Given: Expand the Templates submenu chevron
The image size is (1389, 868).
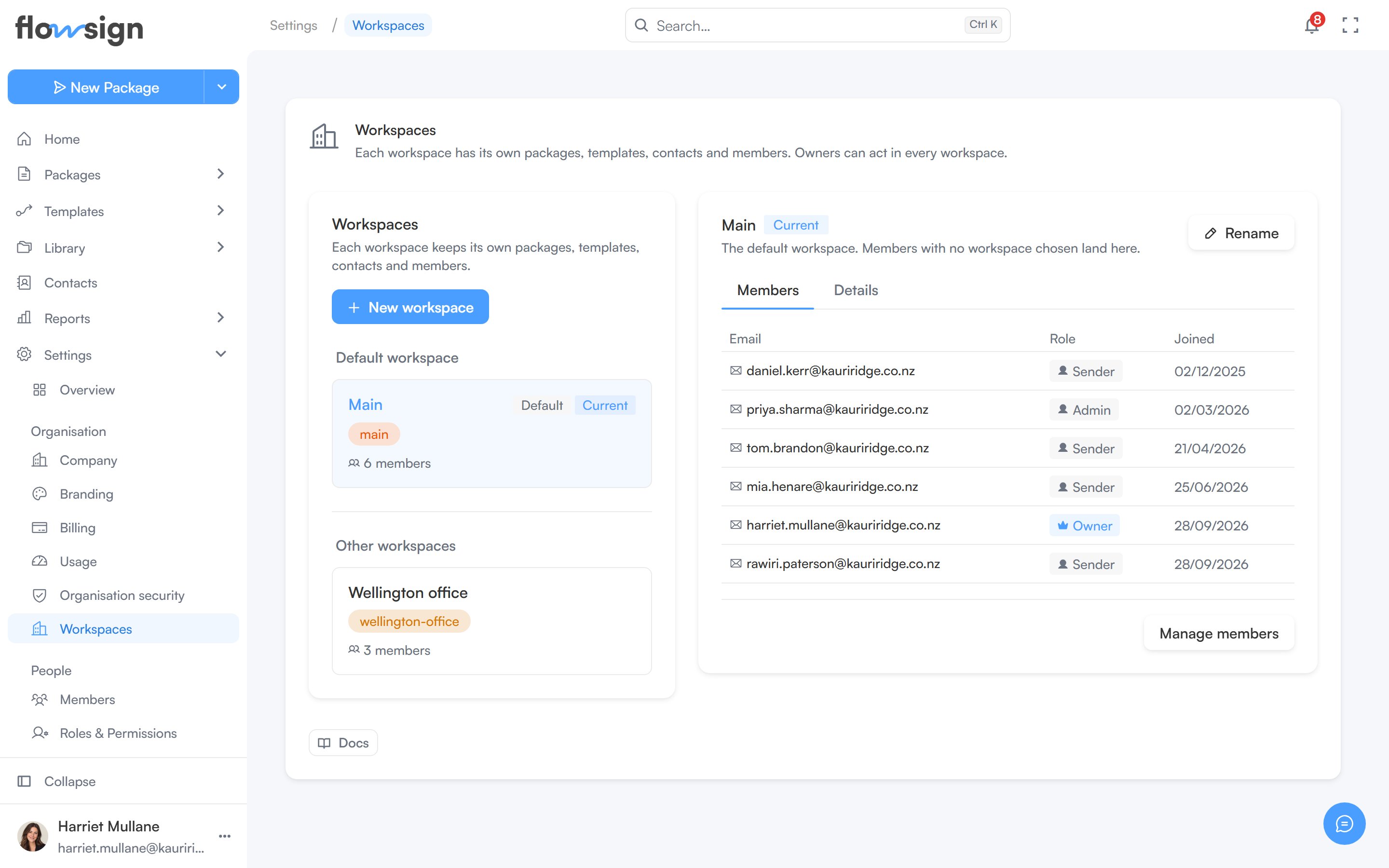Looking at the screenshot, I should click(x=220, y=211).
